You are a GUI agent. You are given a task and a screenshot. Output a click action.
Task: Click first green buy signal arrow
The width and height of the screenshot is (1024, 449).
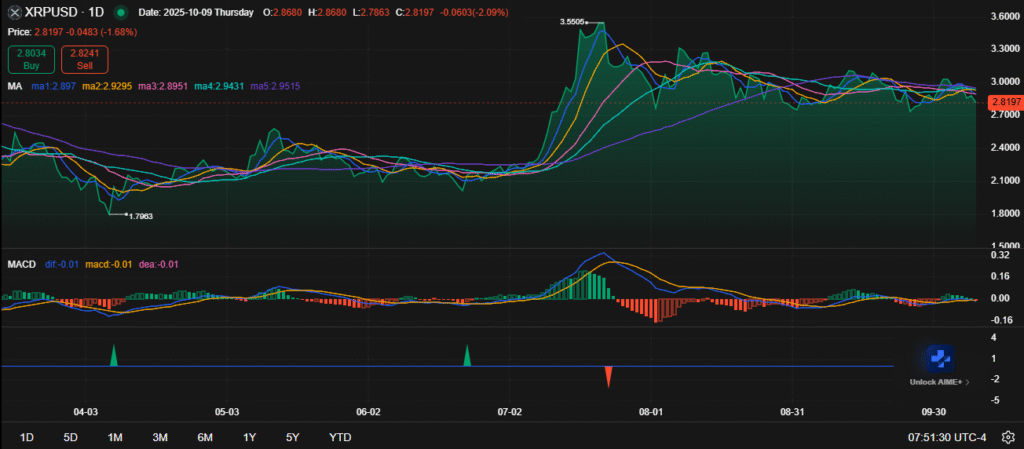[113, 355]
